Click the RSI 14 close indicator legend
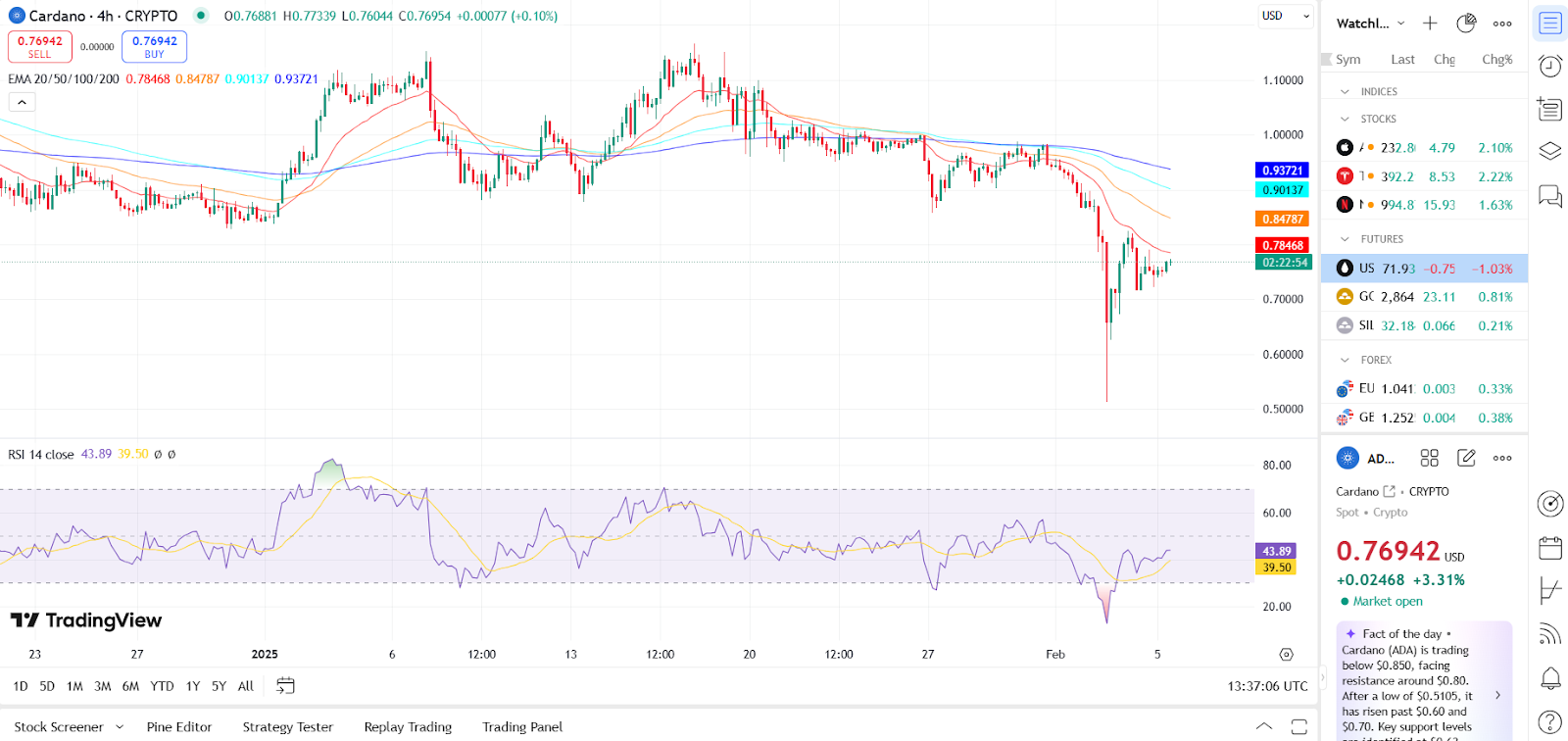The height and width of the screenshot is (741, 1568). (41, 455)
